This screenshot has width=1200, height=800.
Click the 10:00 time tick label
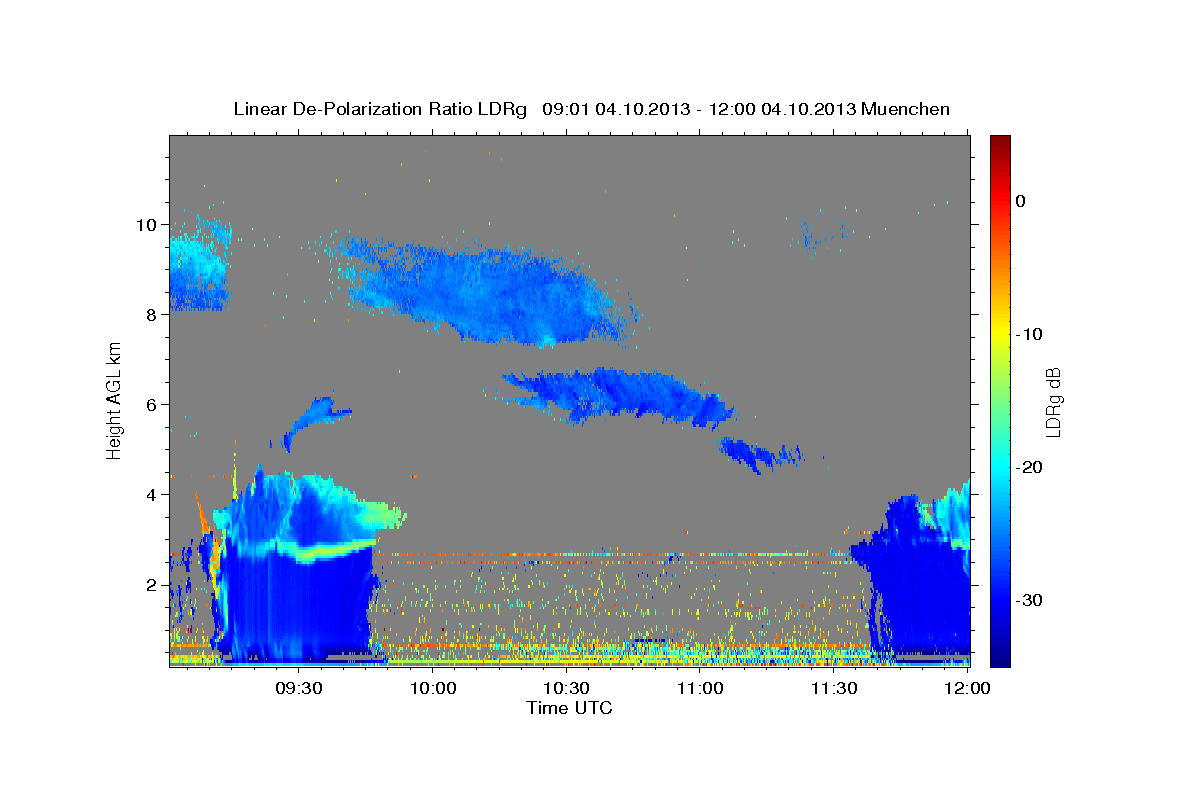[433, 688]
